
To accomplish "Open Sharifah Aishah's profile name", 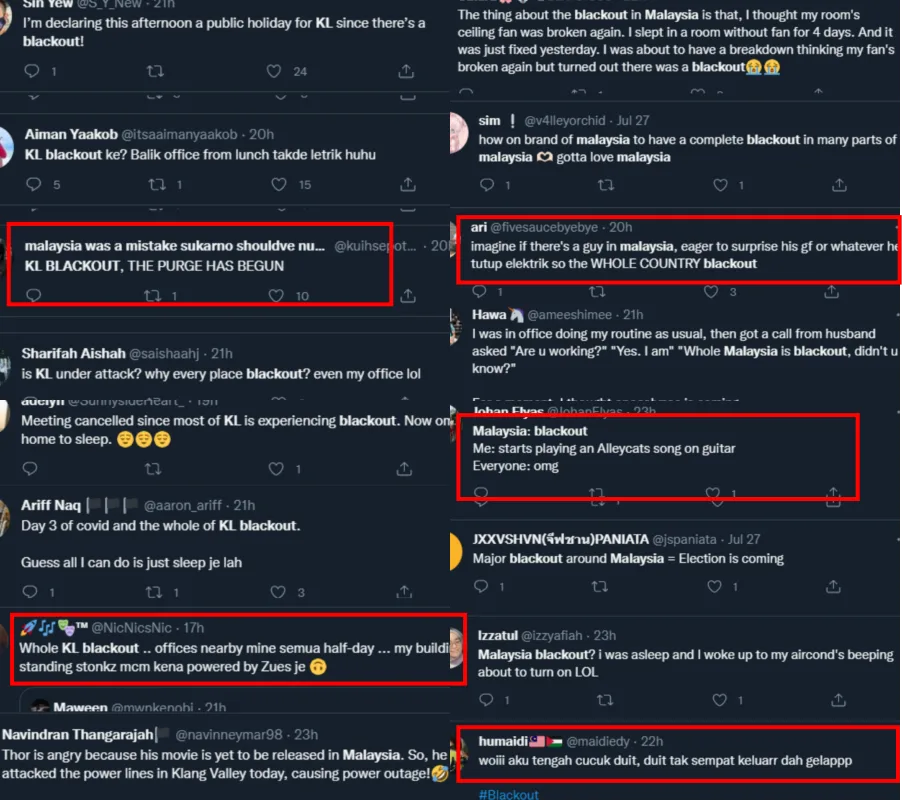I will point(73,353).
